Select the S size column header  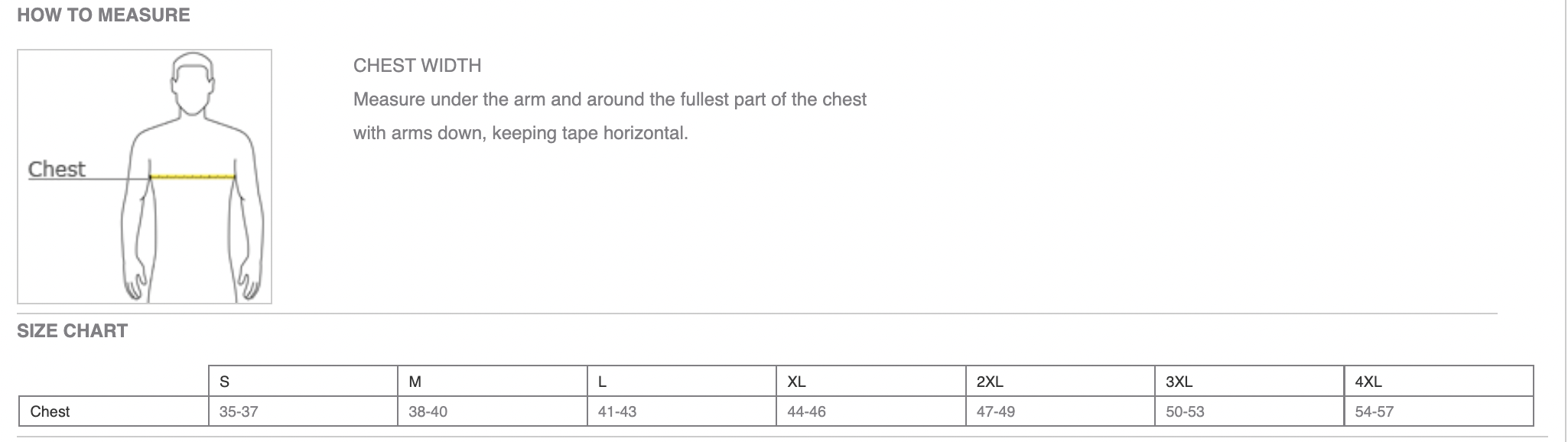tap(304, 382)
